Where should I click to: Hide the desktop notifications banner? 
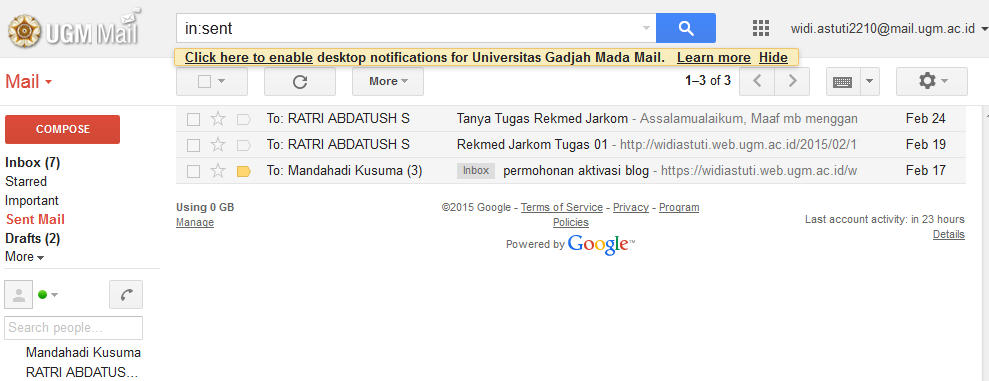[x=773, y=57]
